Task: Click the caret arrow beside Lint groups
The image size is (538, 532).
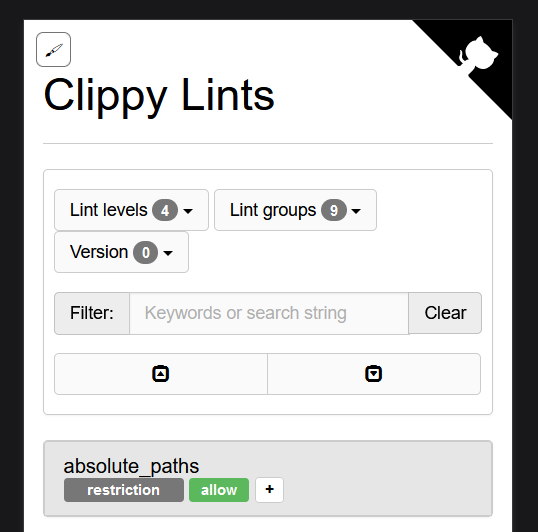Action: [x=356, y=211]
